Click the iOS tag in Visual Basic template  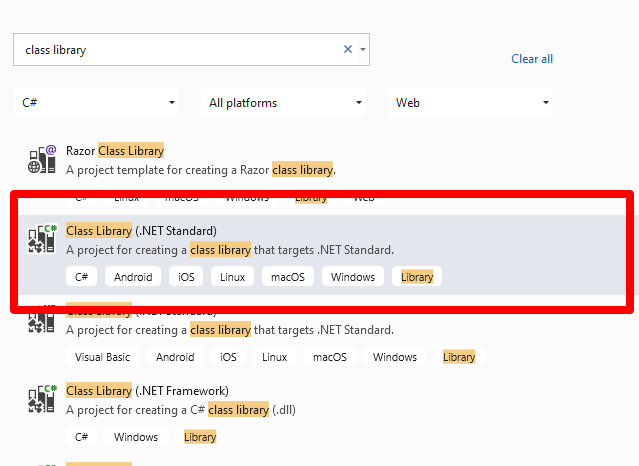tap(228, 357)
